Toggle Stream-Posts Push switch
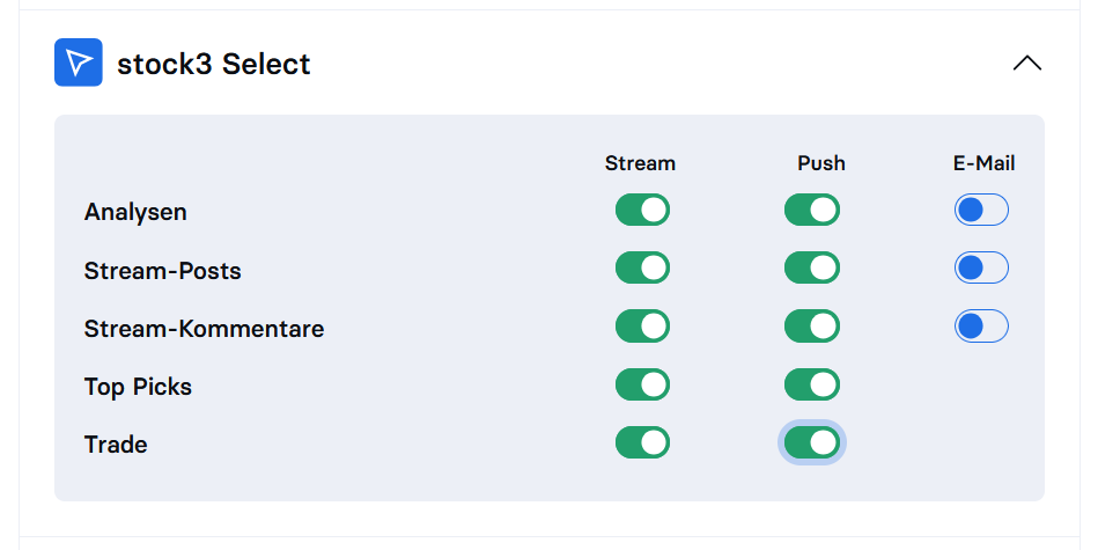This screenshot has width=1098, height=550. pyautogui.click(x=812, y=268)
